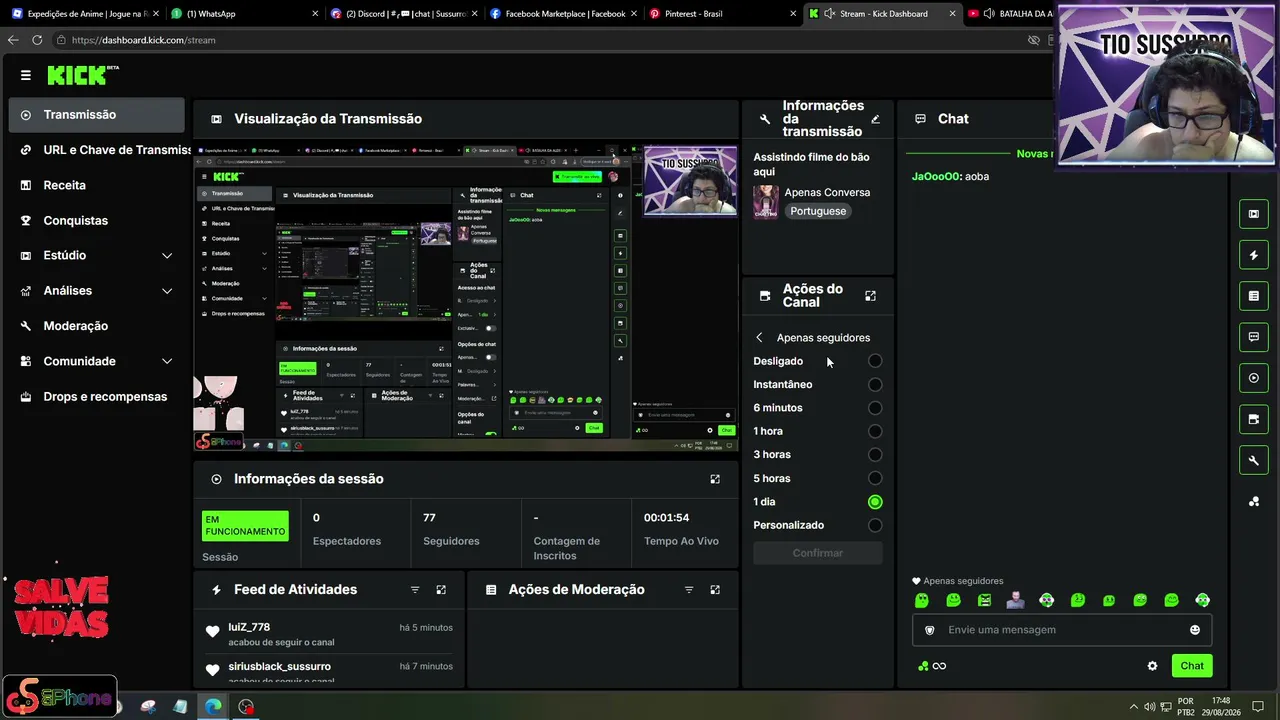This screenshot has width=1280, height=720.
Task: Toggle stream info wrench icon in right sidebar
Action: point(1254,460)
